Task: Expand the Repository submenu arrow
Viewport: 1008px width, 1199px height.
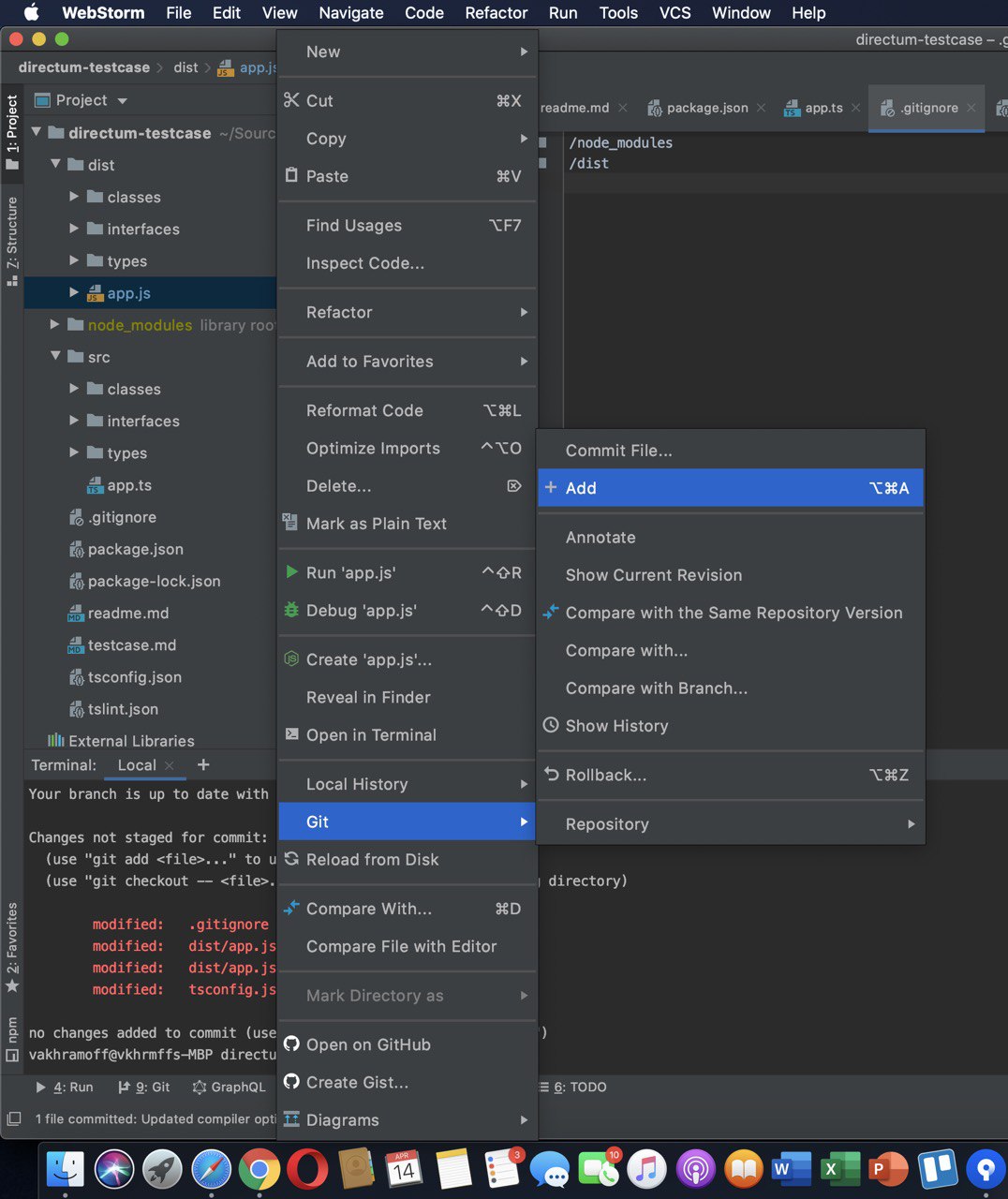Action: click(x=911, y=823)
